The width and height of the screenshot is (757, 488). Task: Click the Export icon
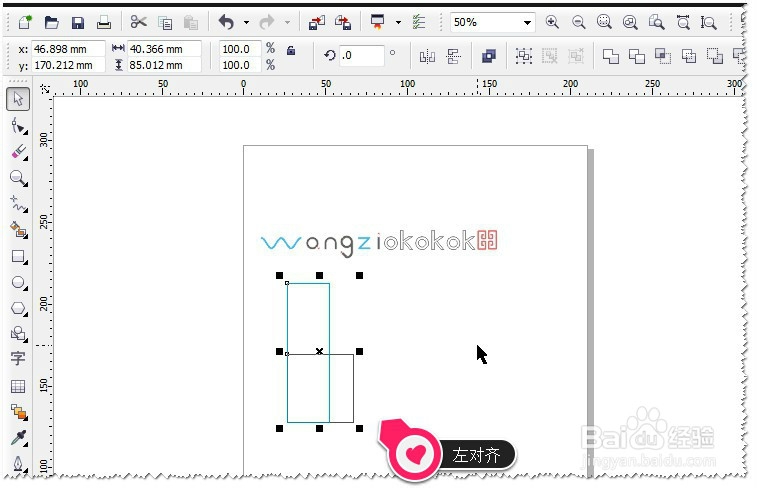click(343, 23)
